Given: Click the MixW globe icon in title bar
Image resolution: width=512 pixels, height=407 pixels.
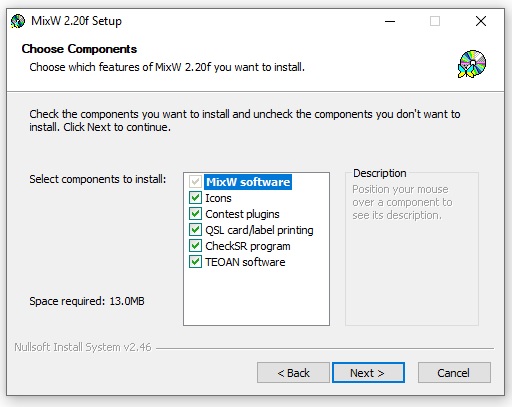Looking at the screenshot, I should click(18, 21).
